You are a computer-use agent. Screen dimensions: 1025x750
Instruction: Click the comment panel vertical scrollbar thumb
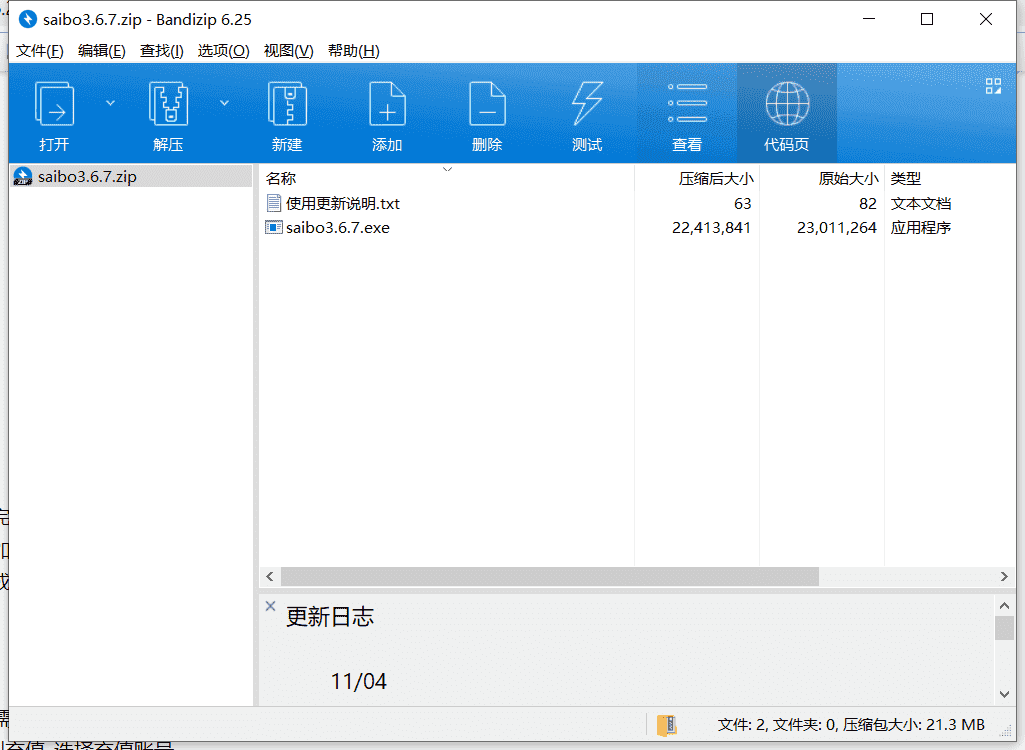click(x=1005, y=628)
